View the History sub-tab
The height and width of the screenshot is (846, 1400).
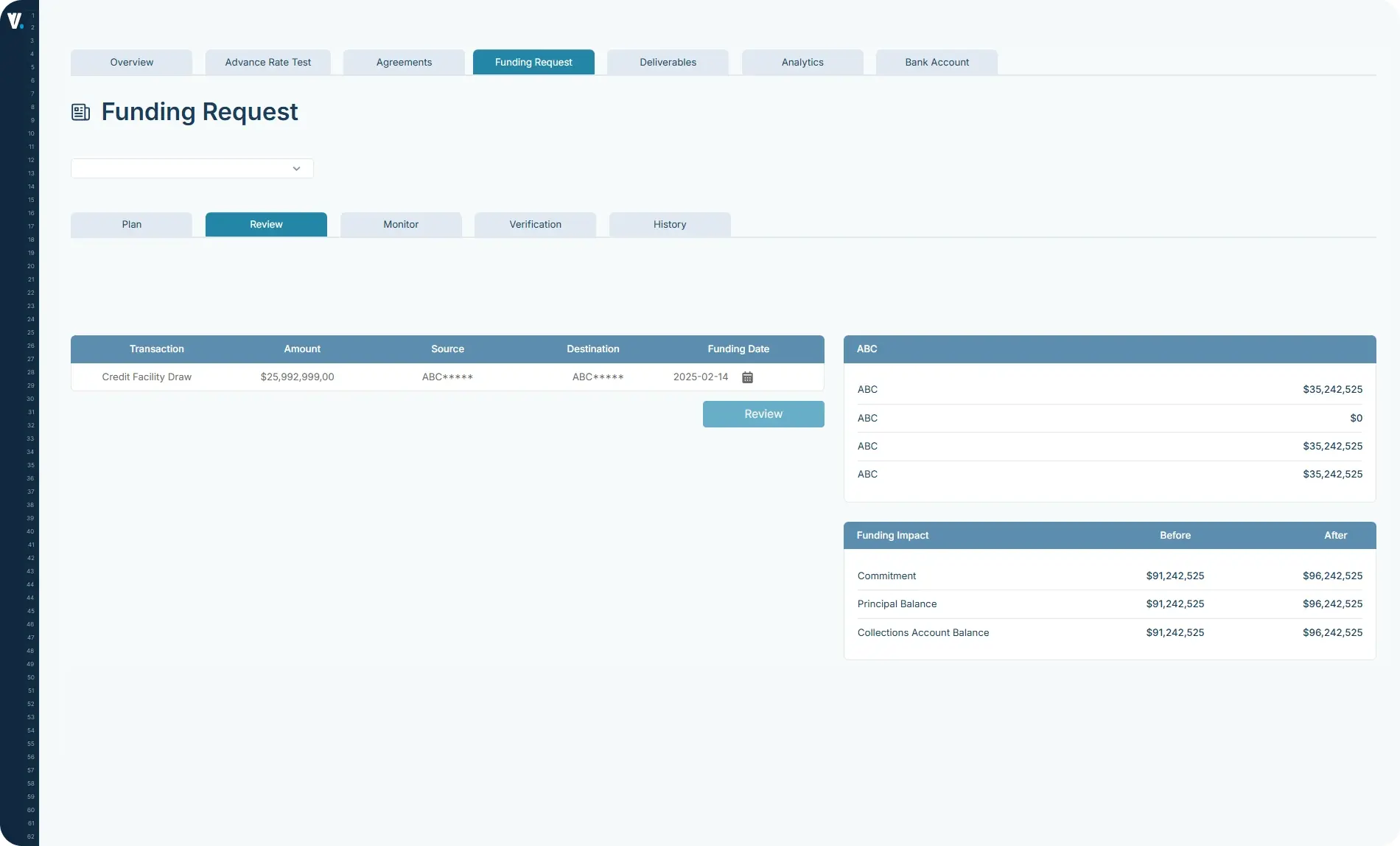(x=669, y=224)
